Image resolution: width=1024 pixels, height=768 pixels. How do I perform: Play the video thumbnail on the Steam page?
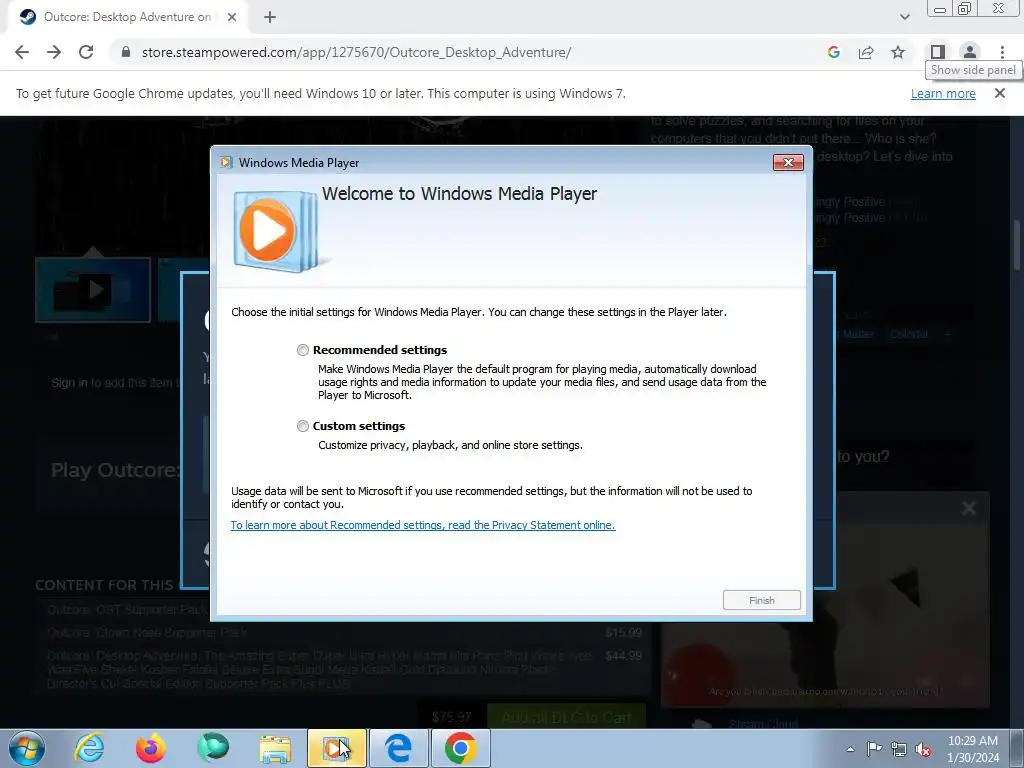click(x=93, y=290)
